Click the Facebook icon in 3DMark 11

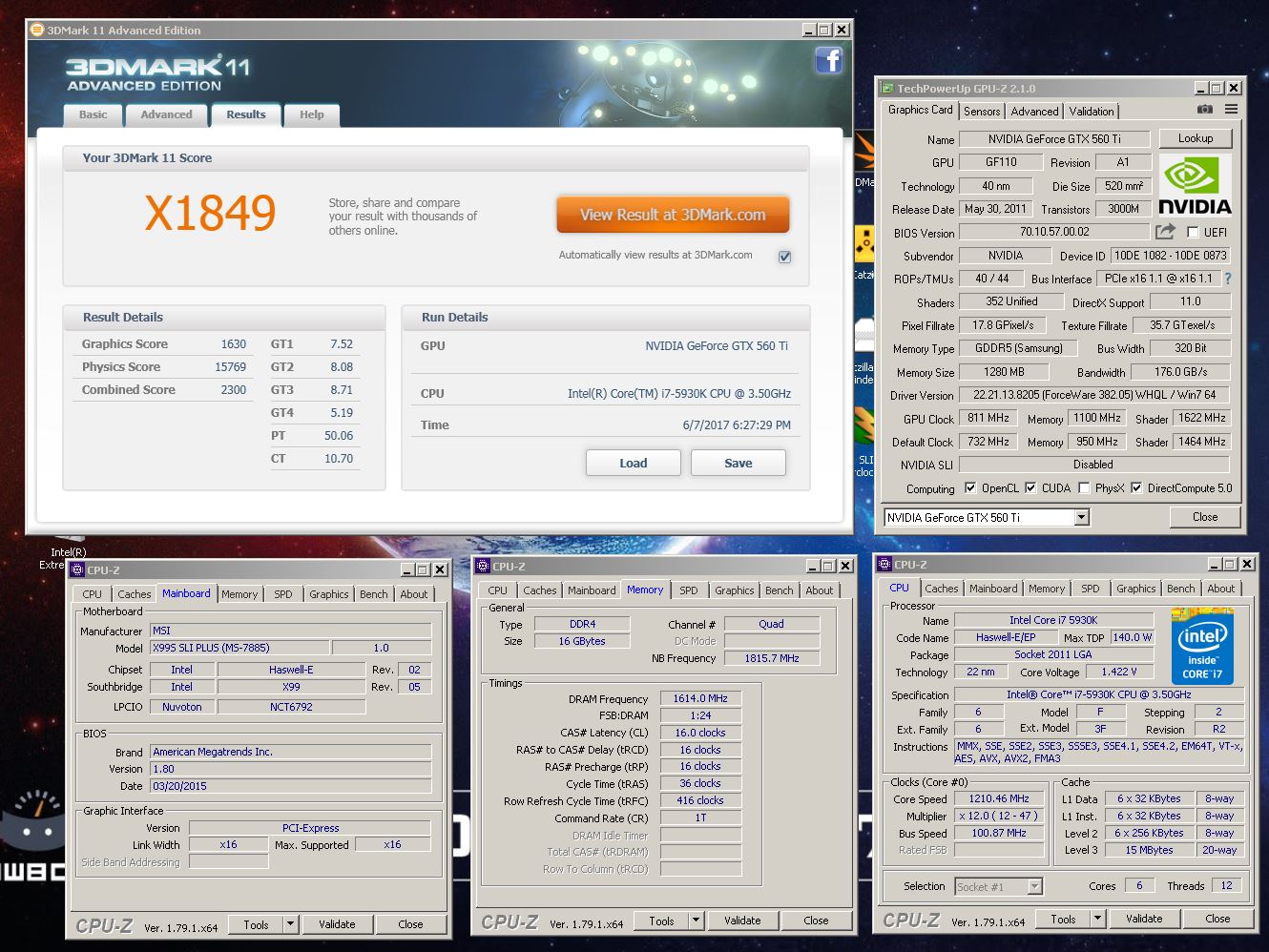point(828,61)
